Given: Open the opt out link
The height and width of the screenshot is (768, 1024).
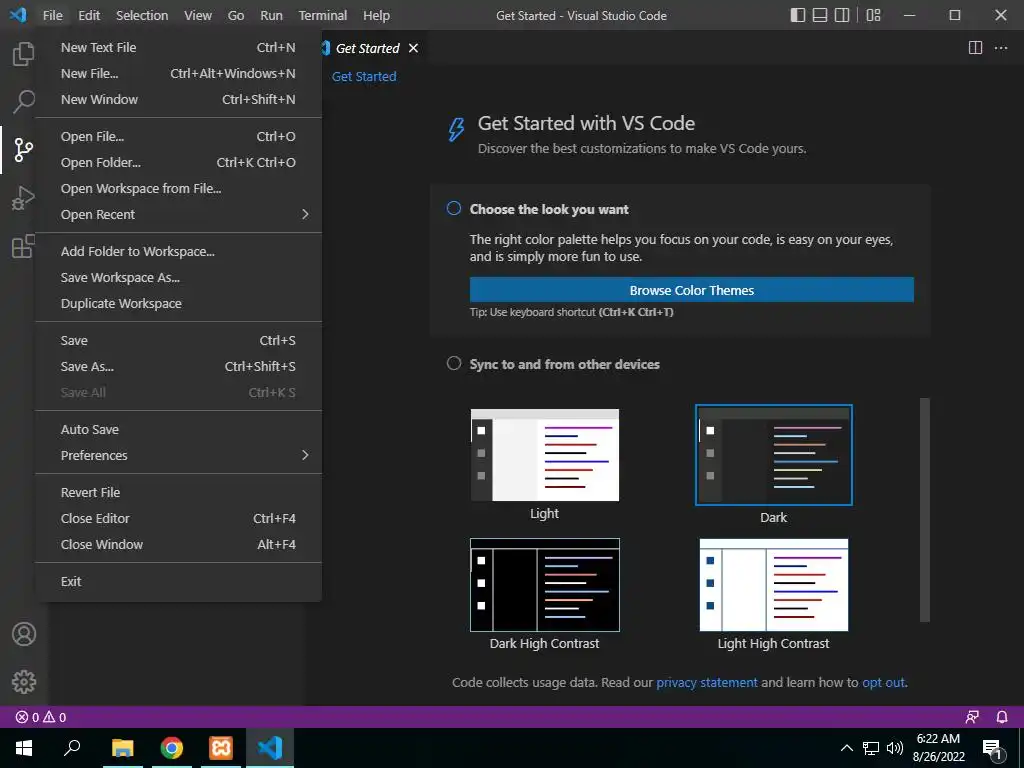Looking at the screenshot, I should coord(884,682).
